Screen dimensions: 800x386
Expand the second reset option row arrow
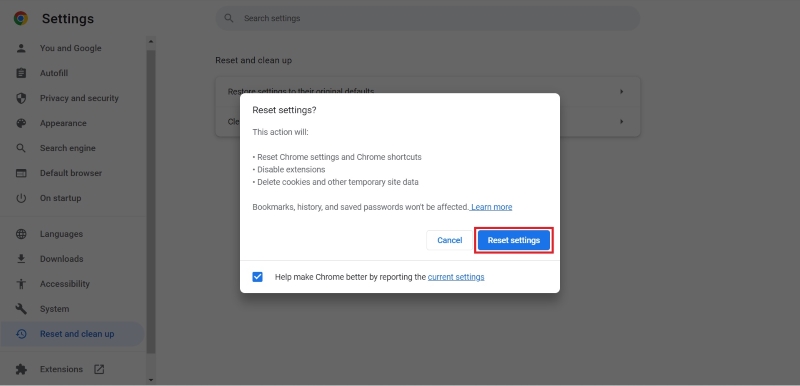pyautogui.click(x=621, y=121)
